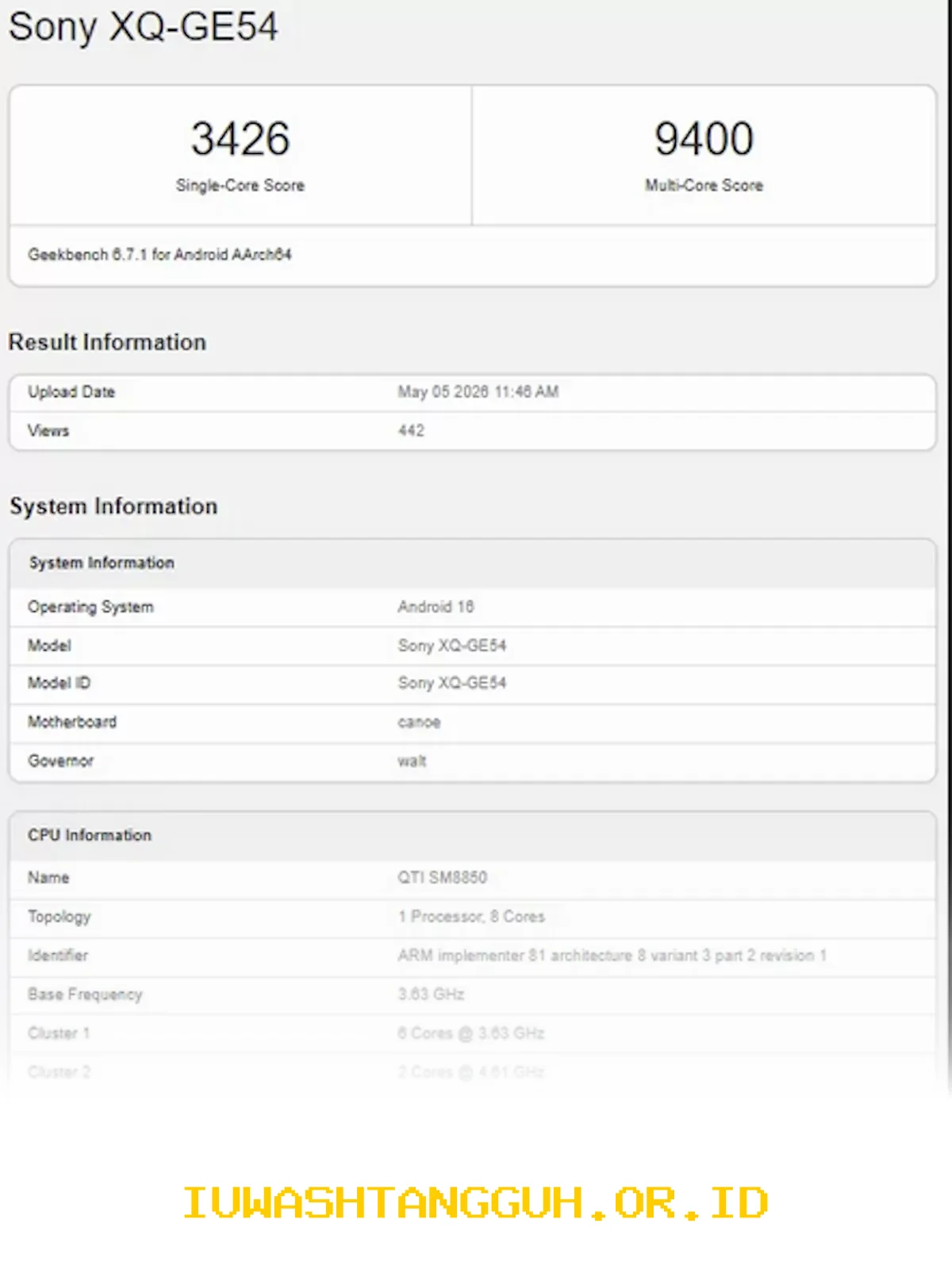Image resolution: width=952 pixels, height=1277 pixels.
Task: Select upload date value May 05 2026
Action: 478,392
